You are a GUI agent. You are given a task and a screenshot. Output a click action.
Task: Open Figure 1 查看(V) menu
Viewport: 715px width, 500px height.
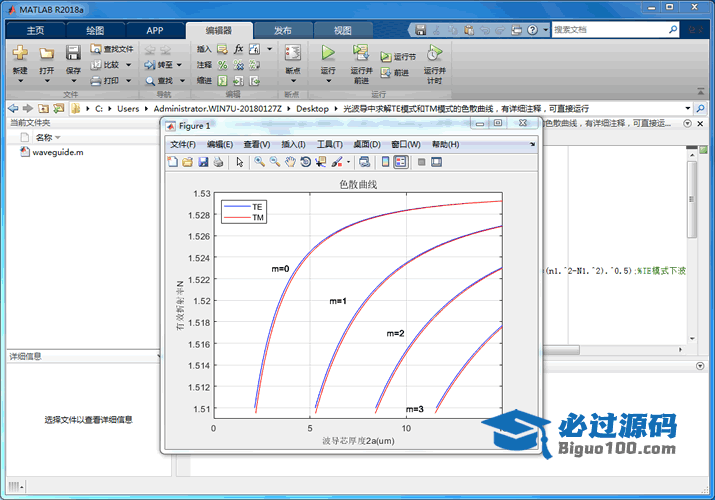pyautogui.click(x=257, y=144)
